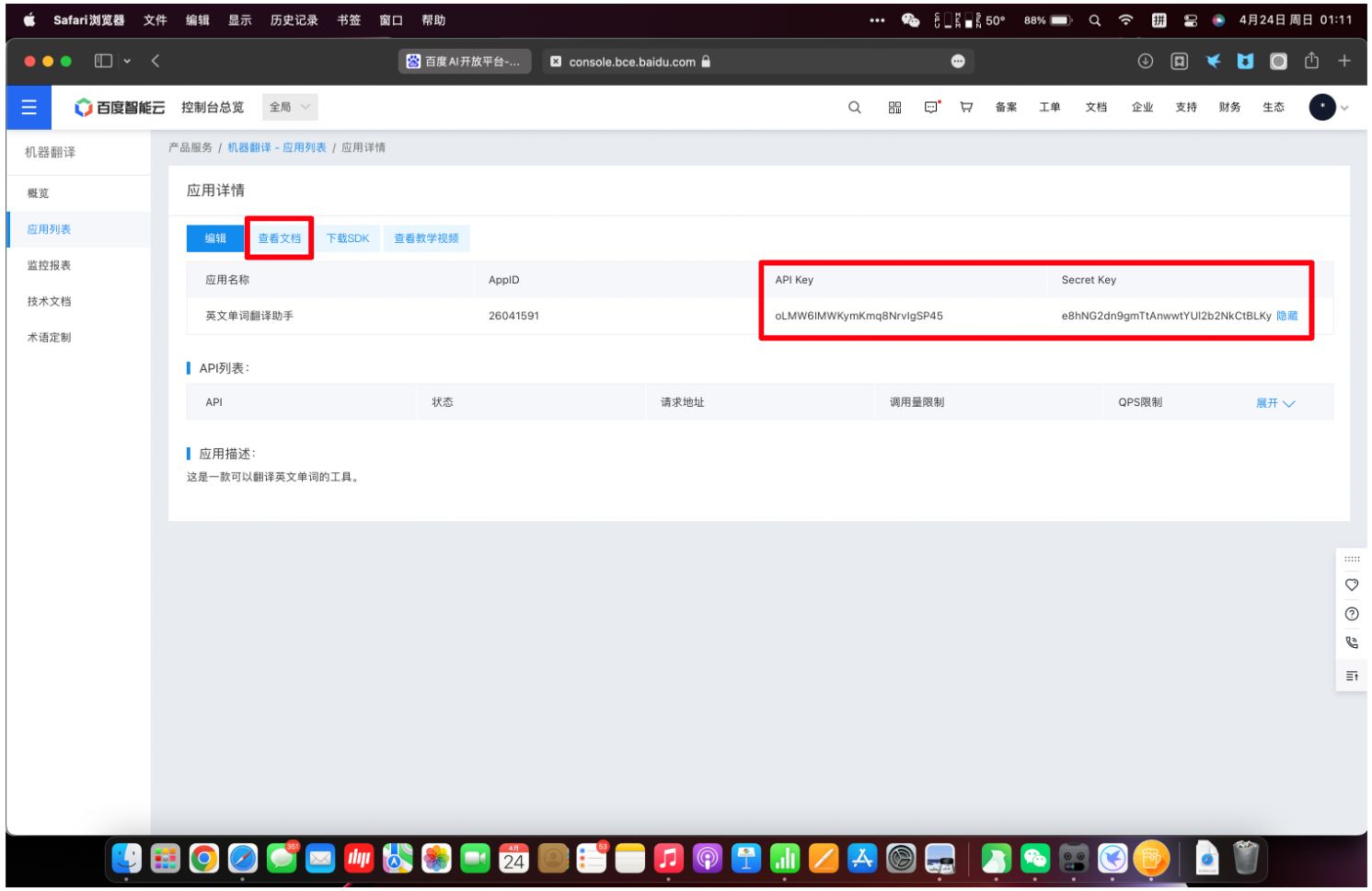Click 英文单词翻译助手 app name
This screenshot has width=1372, height=891.
(249, 316)
